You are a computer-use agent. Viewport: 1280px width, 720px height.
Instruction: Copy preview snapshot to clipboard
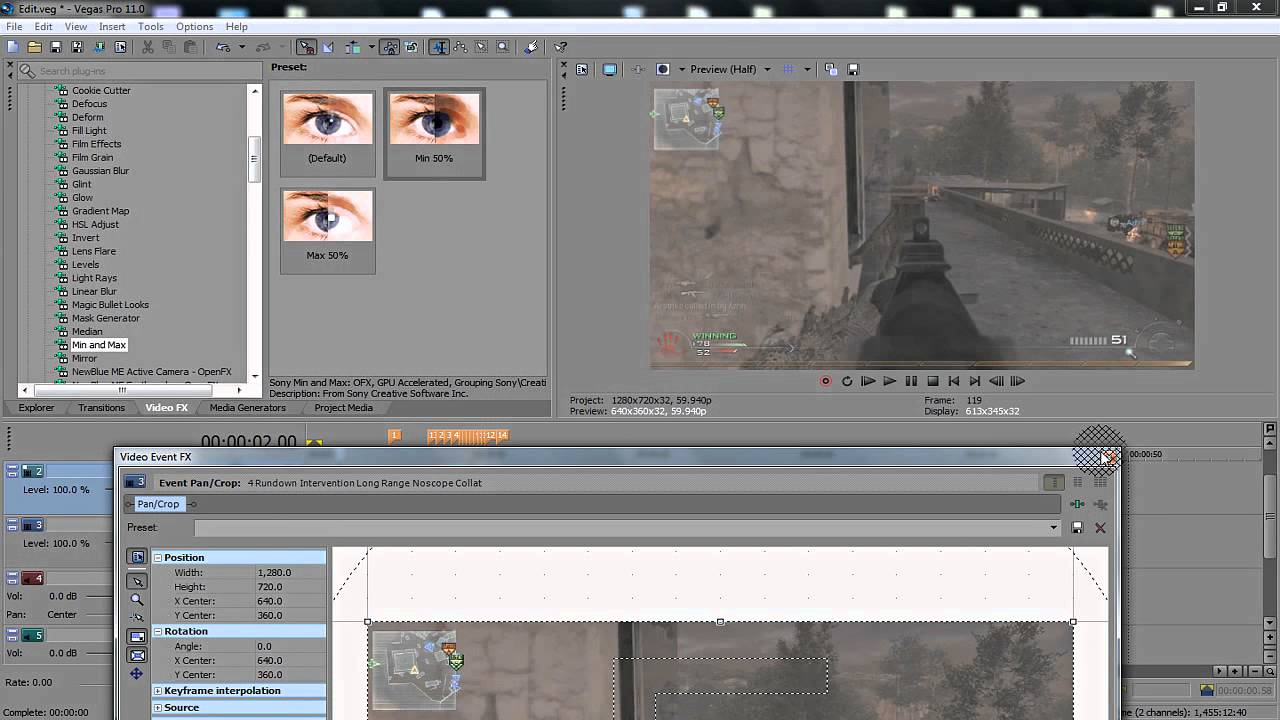[x=831, y=69]
